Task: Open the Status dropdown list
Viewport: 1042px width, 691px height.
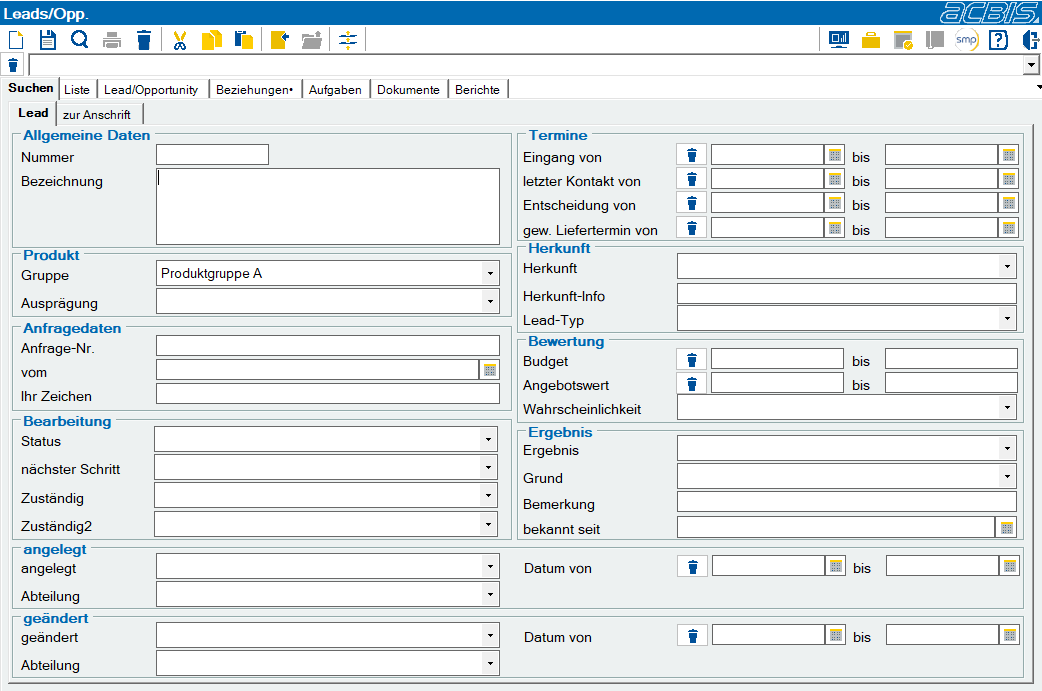Action: tap(488, 439)
